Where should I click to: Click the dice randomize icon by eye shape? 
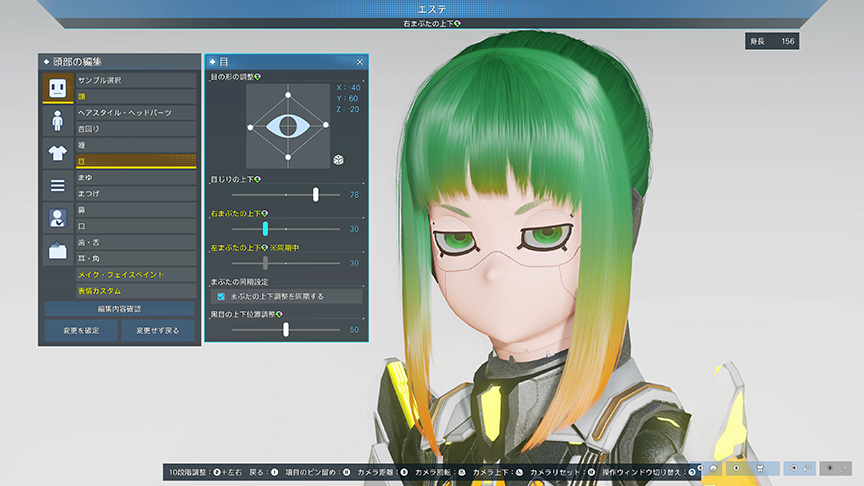pyautogui.click(x=339, y=159)
